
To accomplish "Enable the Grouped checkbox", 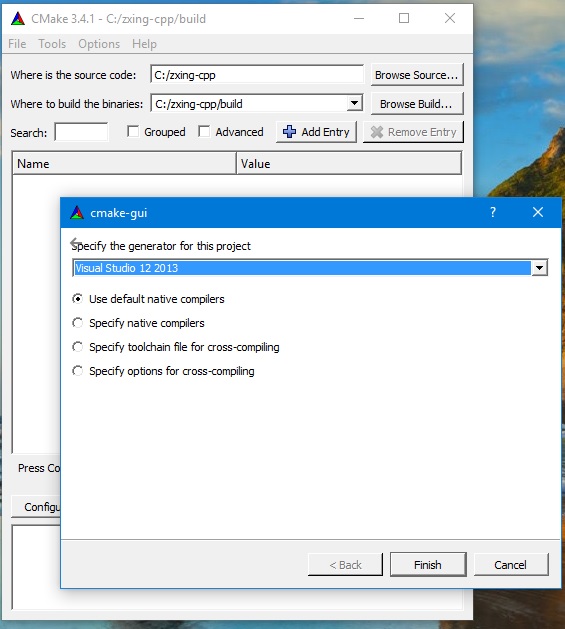I will pos(133,131).
